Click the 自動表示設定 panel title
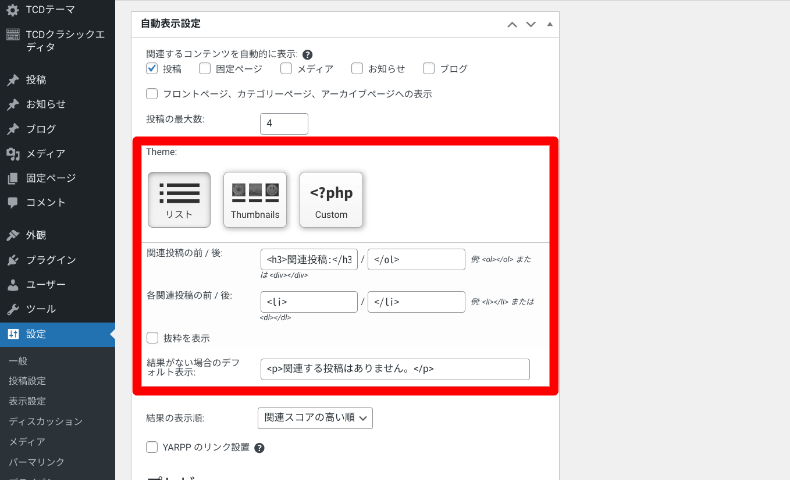The width and height of the screenshot is (790, 480). click(x=170, y=24)
